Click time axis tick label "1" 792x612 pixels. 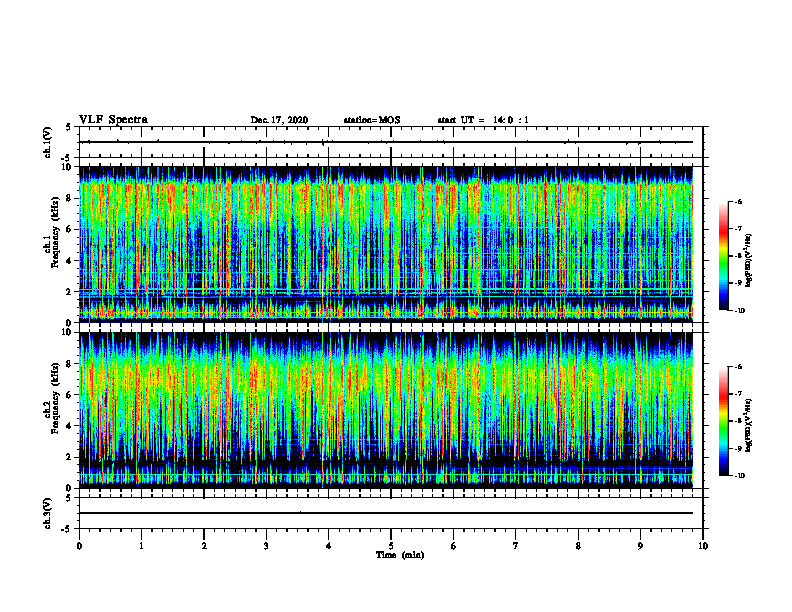click(x=141, y=546)
